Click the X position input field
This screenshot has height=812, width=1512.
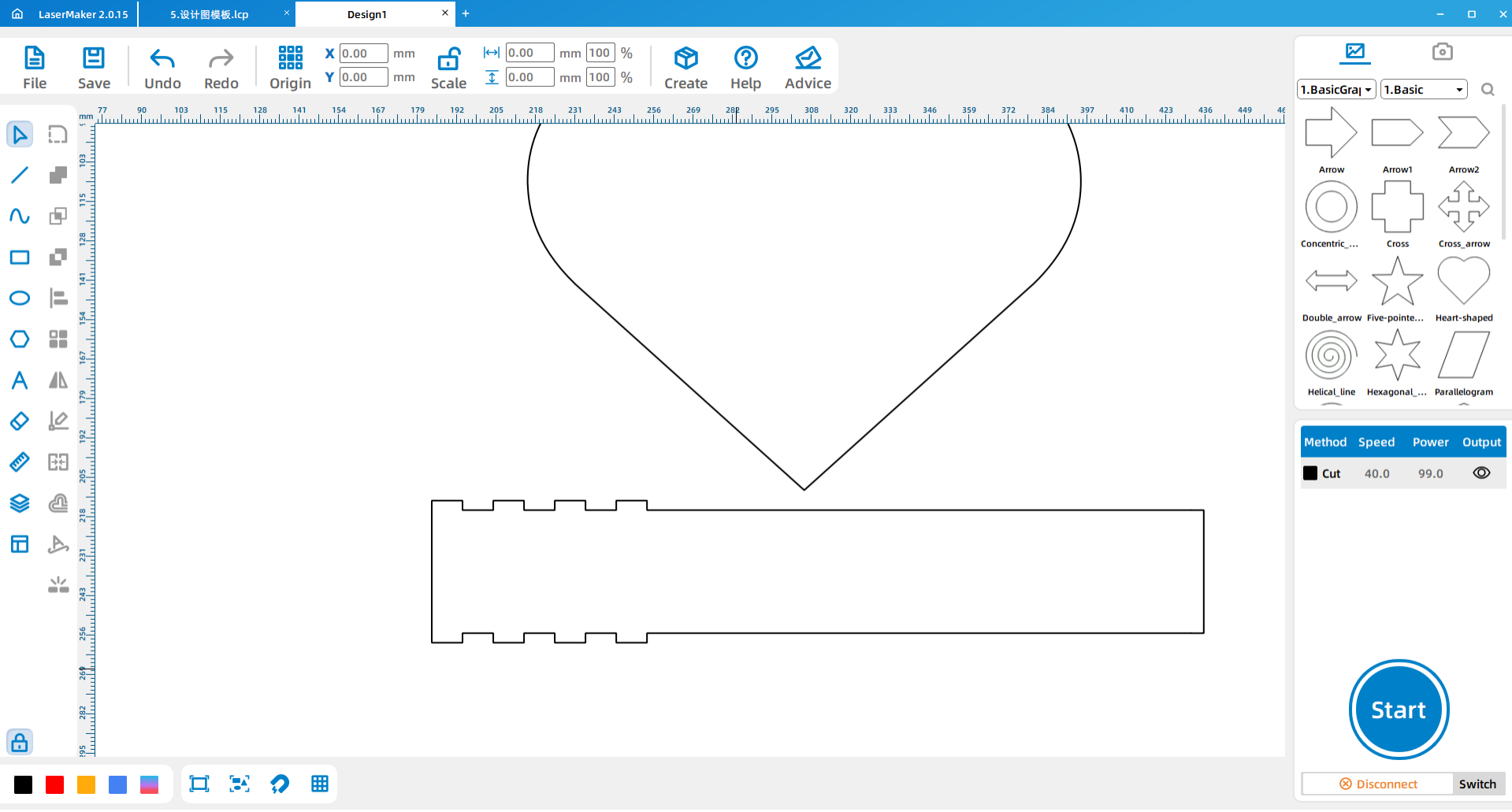[x=363, y=54]
